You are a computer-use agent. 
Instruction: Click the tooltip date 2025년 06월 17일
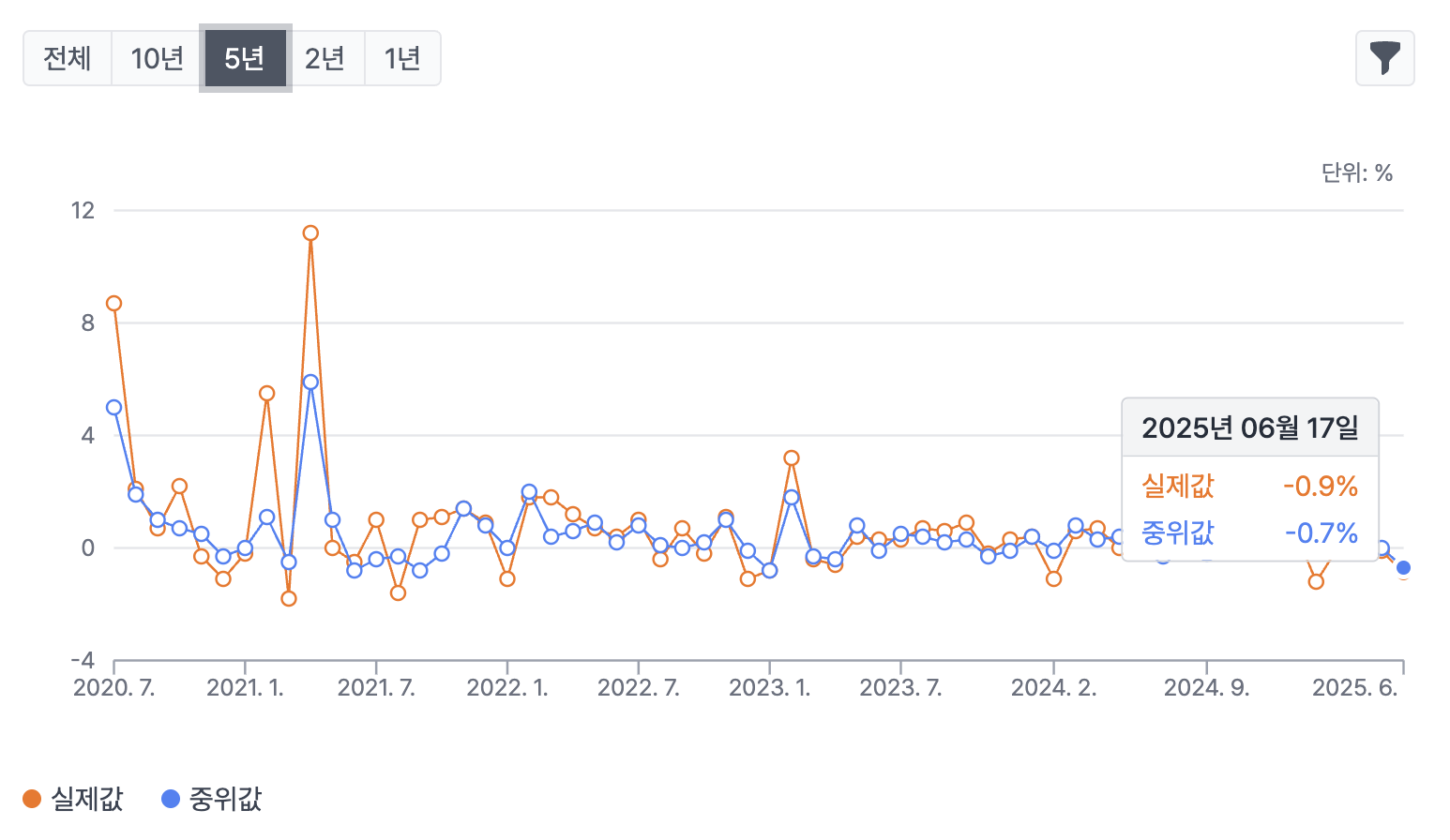click(x=1249, y=428)
